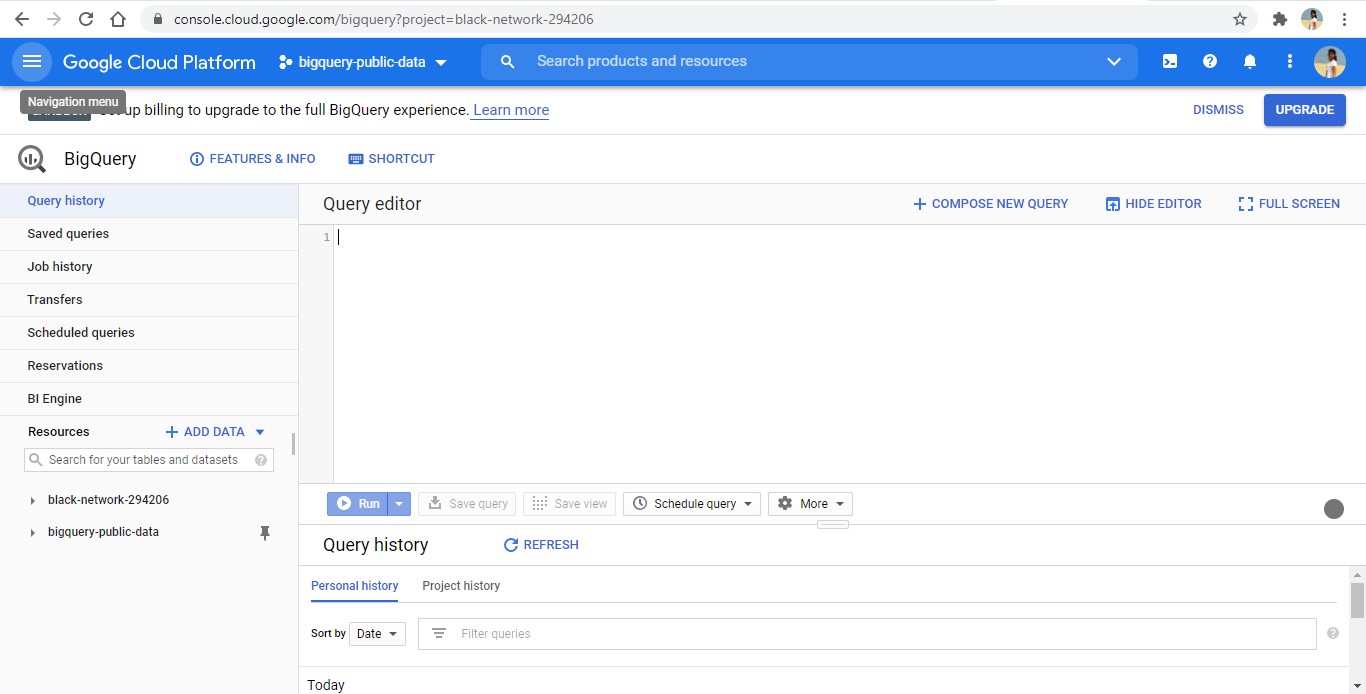Click COMPOSE NEW QUERY
This screenshot has height=694, width=1366.
tap(990, 204)
